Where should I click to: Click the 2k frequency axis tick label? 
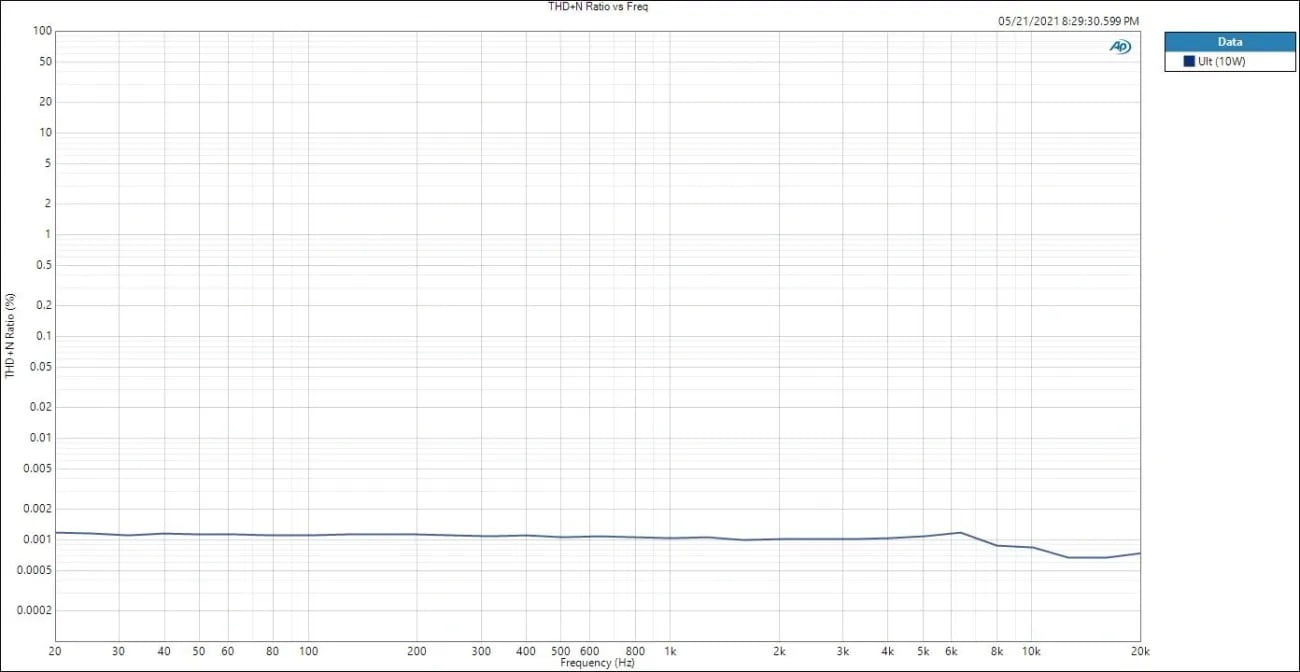point(779,651)
